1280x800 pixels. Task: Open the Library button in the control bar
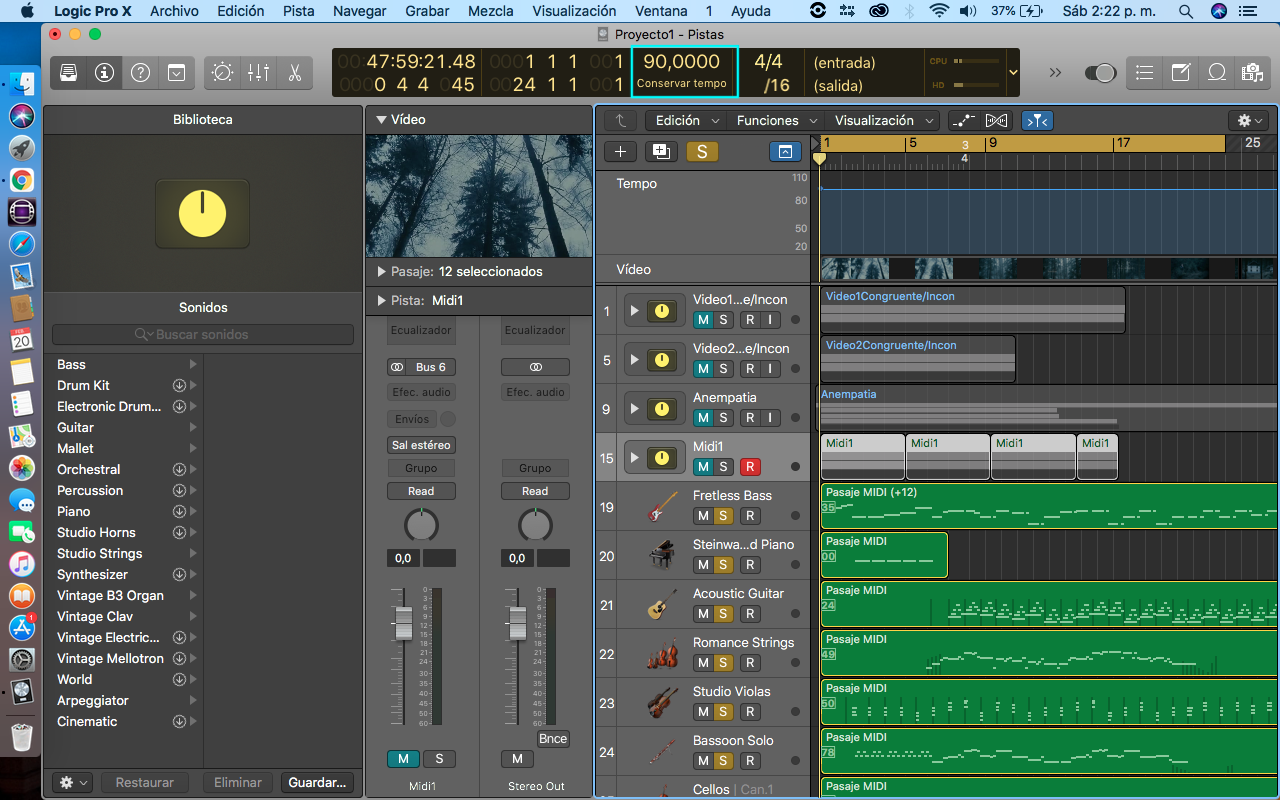coord(68,73)
